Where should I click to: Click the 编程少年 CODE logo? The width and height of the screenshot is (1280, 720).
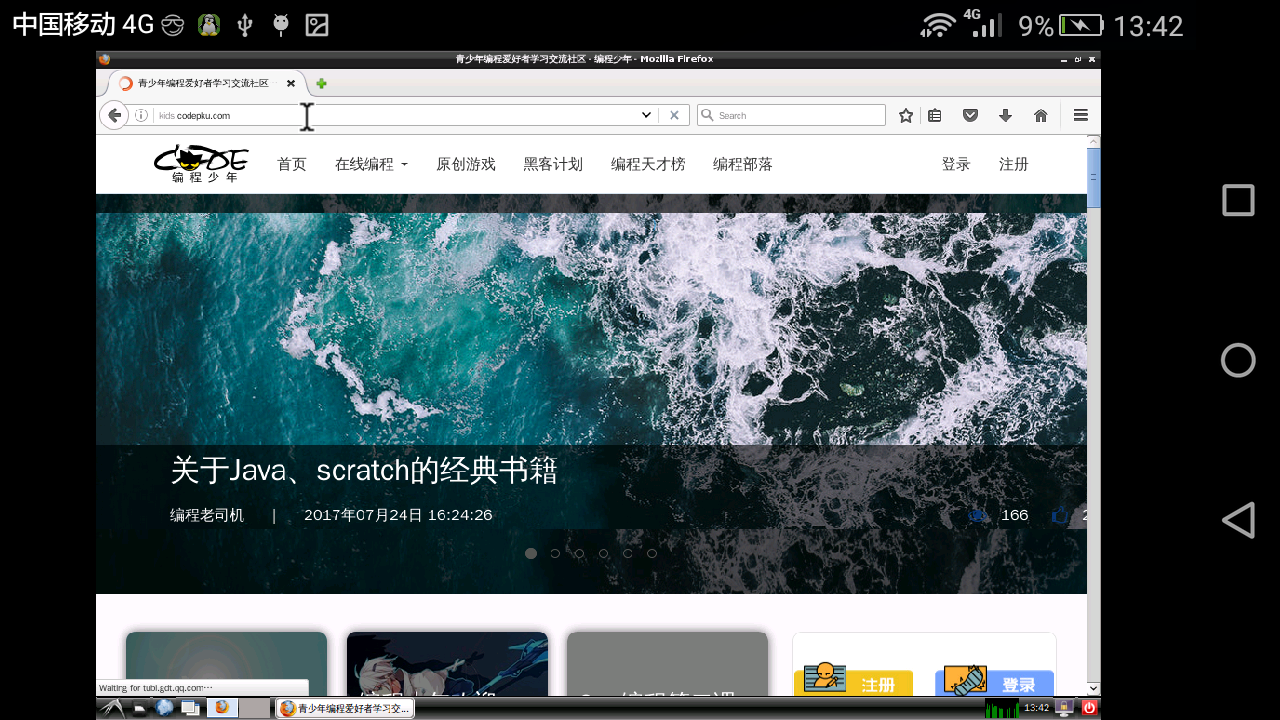tap(201, 164)
